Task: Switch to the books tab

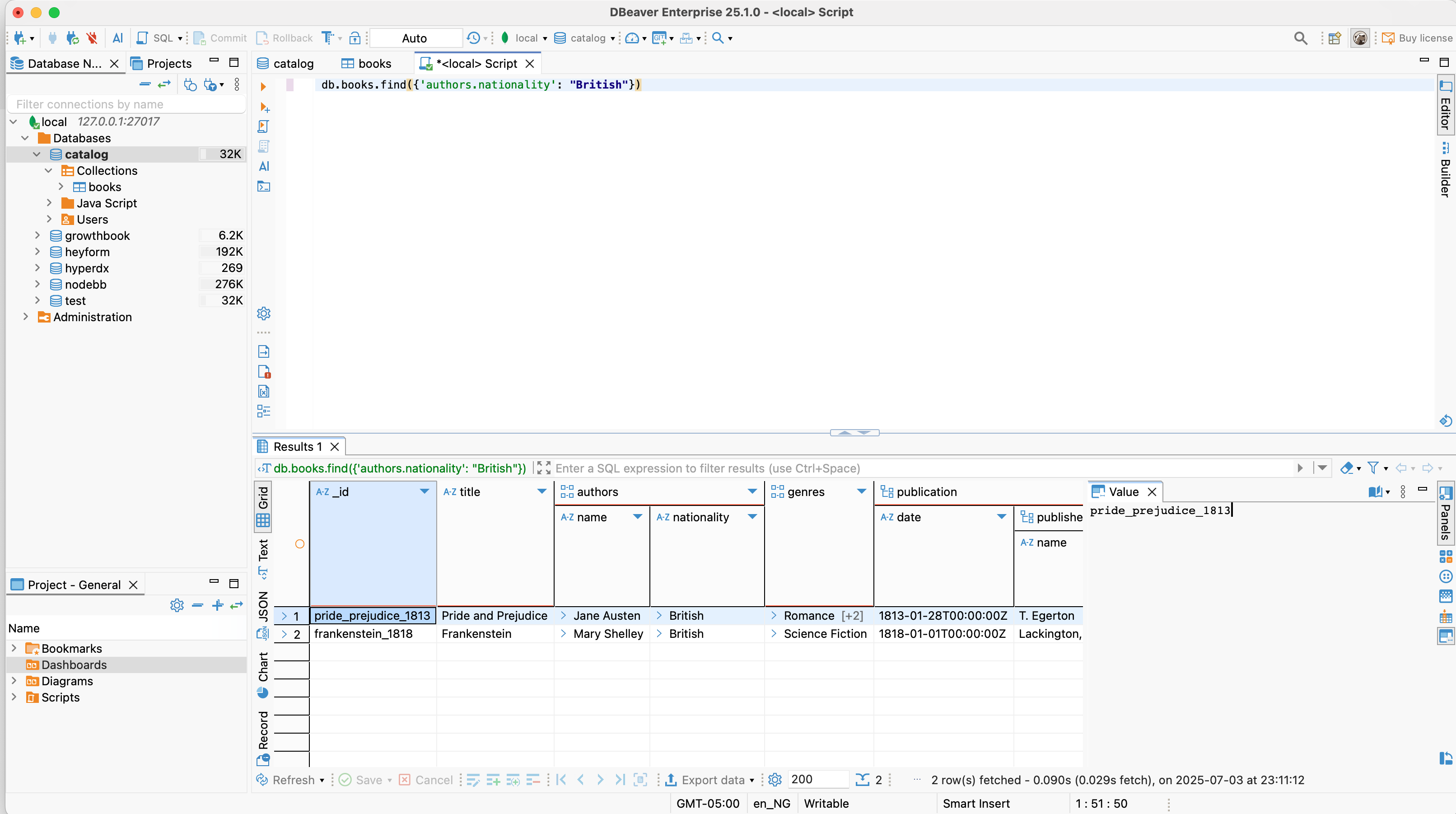Action: (375, 63)
